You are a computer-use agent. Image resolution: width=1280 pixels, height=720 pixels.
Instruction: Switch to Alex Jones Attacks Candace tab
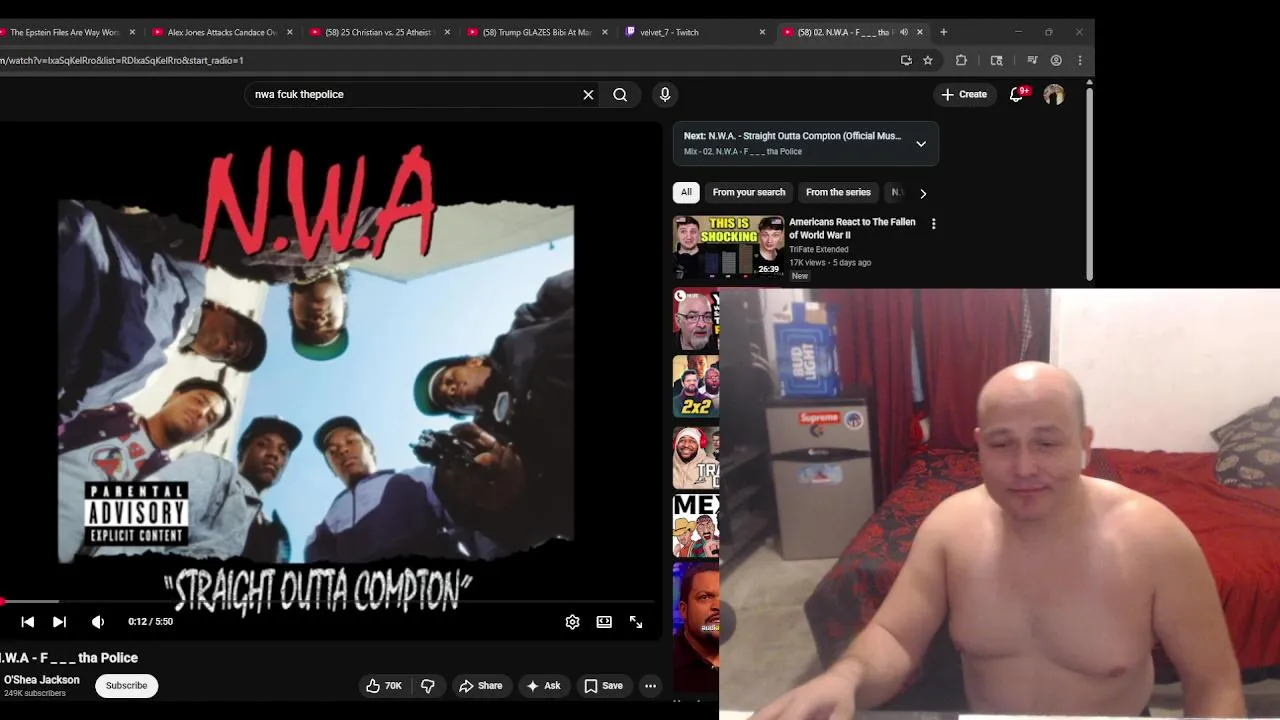tap(222, 32)
